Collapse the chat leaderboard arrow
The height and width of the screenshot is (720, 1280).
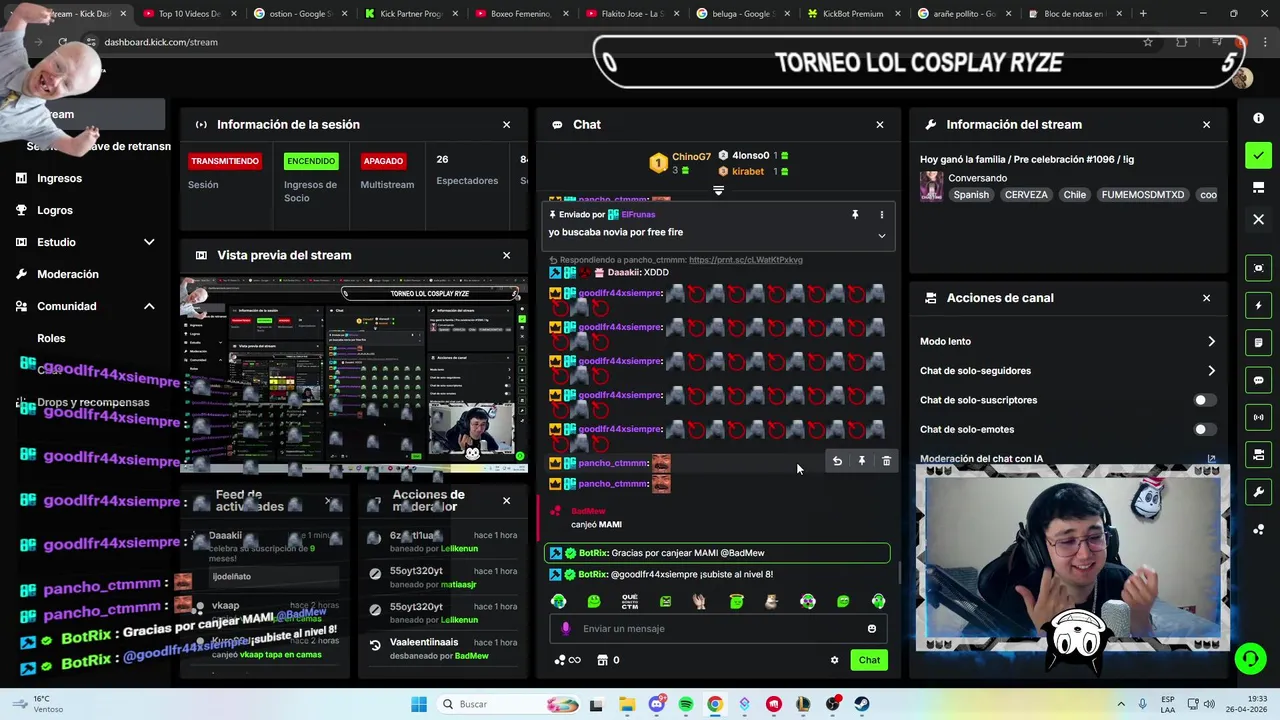[x=718, y=189]
